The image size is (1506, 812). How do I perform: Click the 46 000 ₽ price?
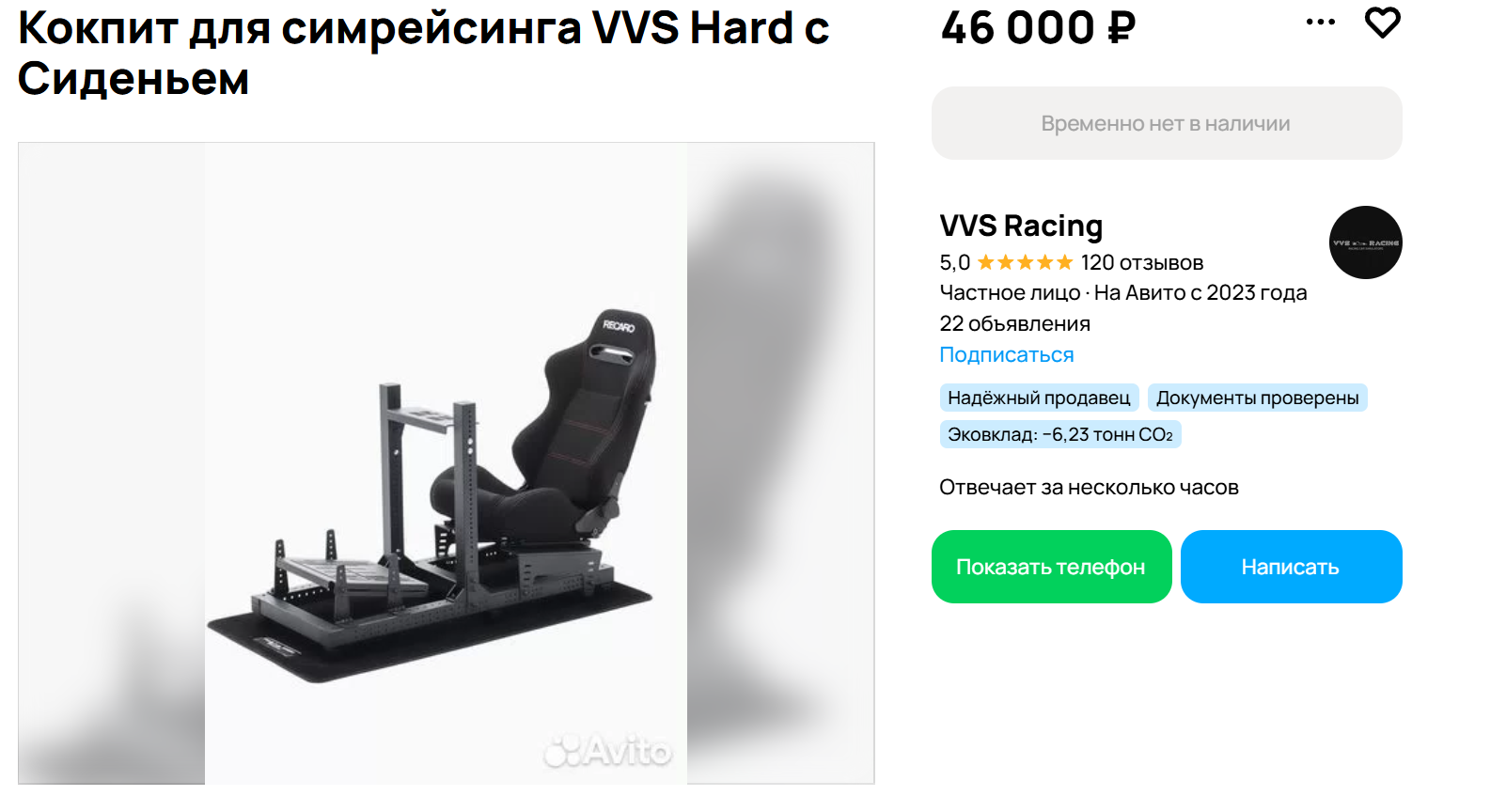(1038, 27)
